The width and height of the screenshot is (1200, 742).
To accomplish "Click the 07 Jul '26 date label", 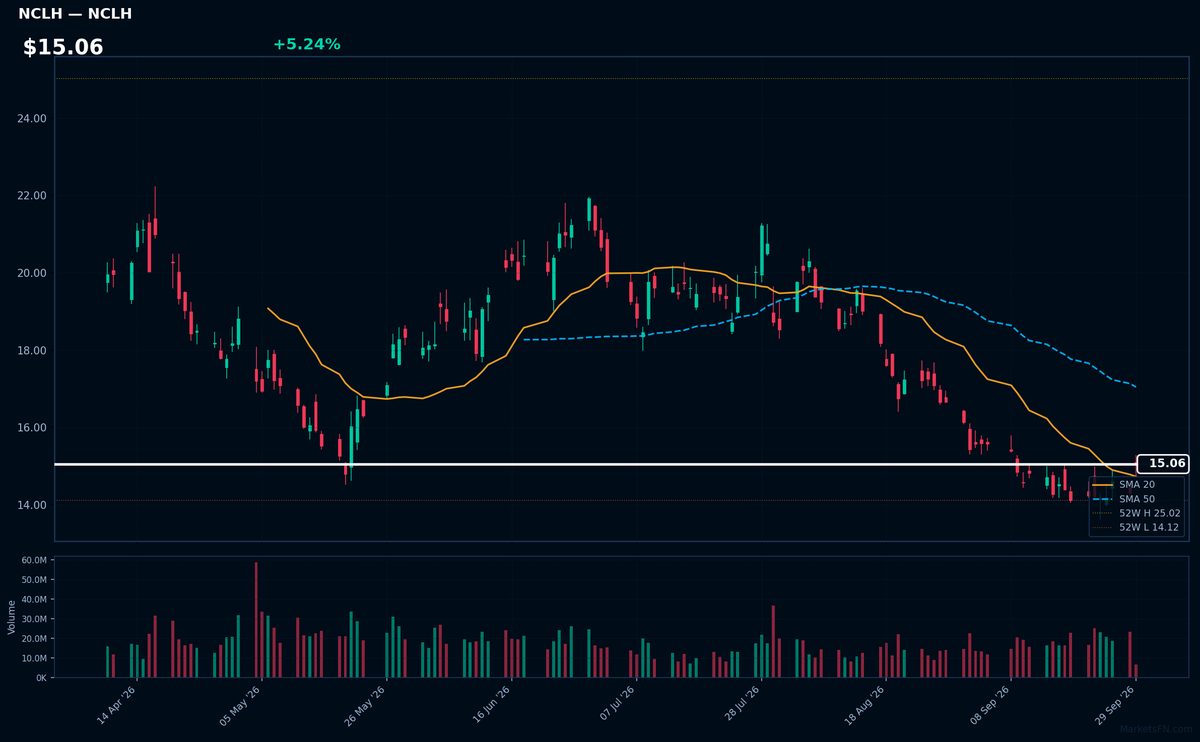I will [616, 704].
